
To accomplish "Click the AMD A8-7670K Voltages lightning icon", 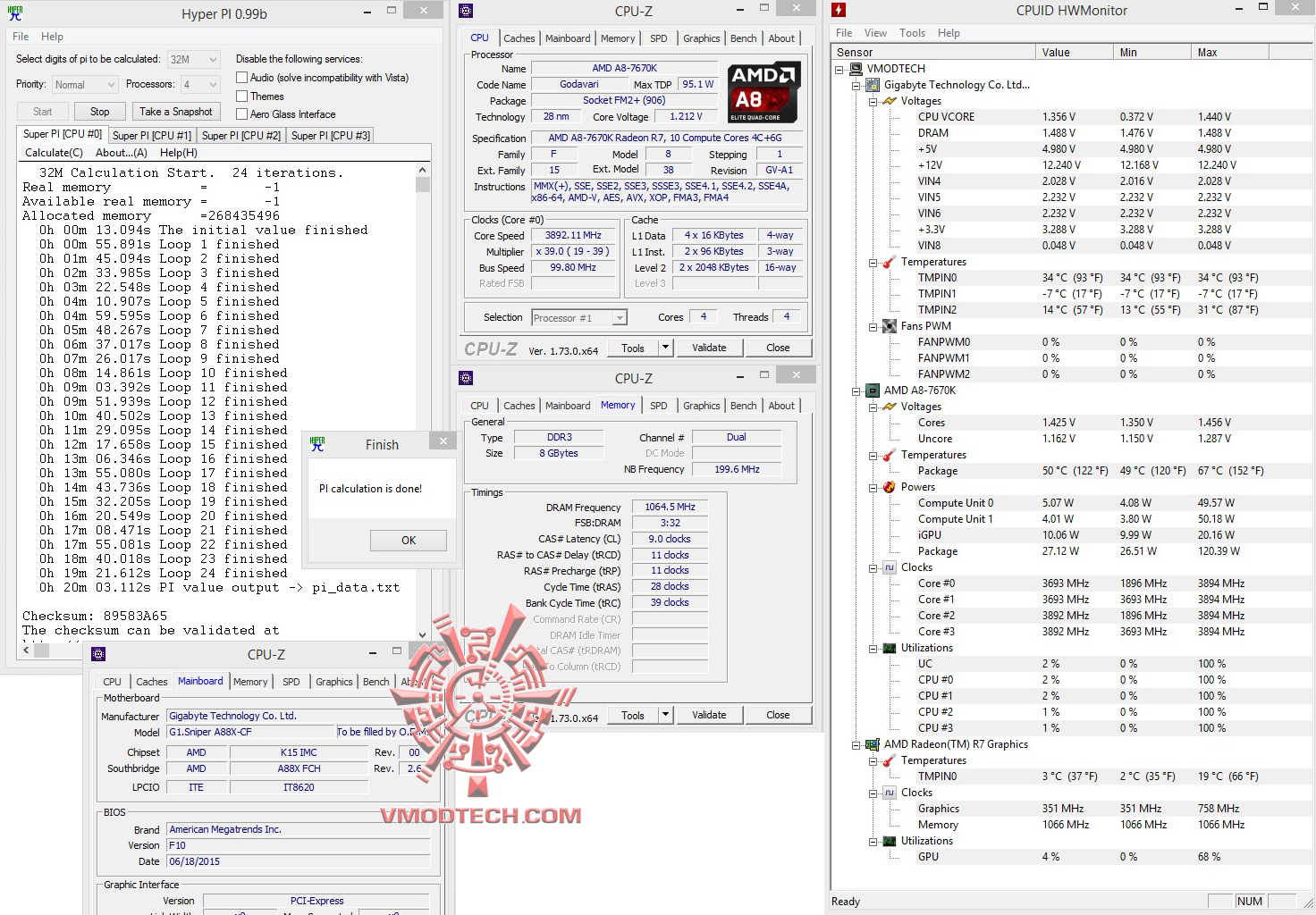I will 890,407.
